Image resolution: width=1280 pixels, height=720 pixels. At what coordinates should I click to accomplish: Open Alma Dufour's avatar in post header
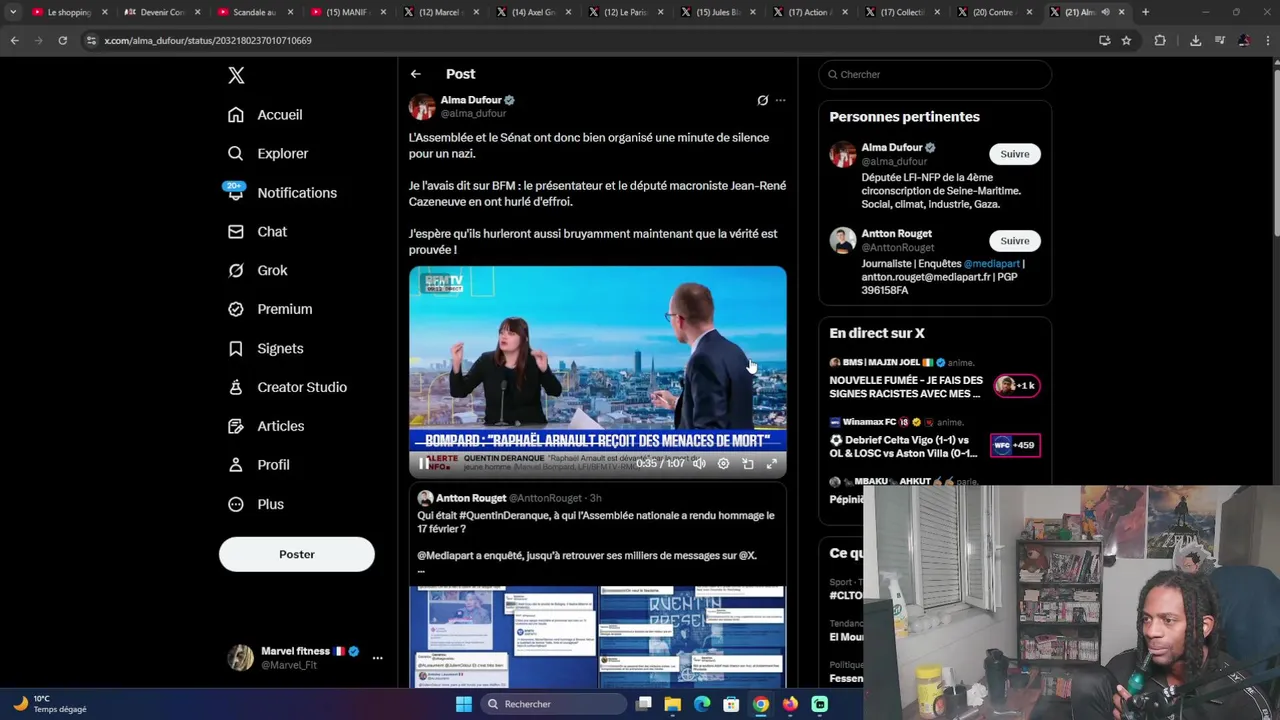tap(422, 106)
